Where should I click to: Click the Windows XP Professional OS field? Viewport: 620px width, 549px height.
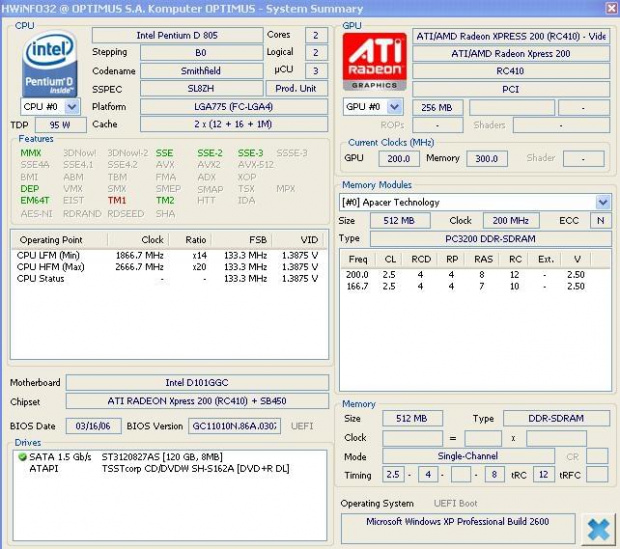tap(458, 528)
